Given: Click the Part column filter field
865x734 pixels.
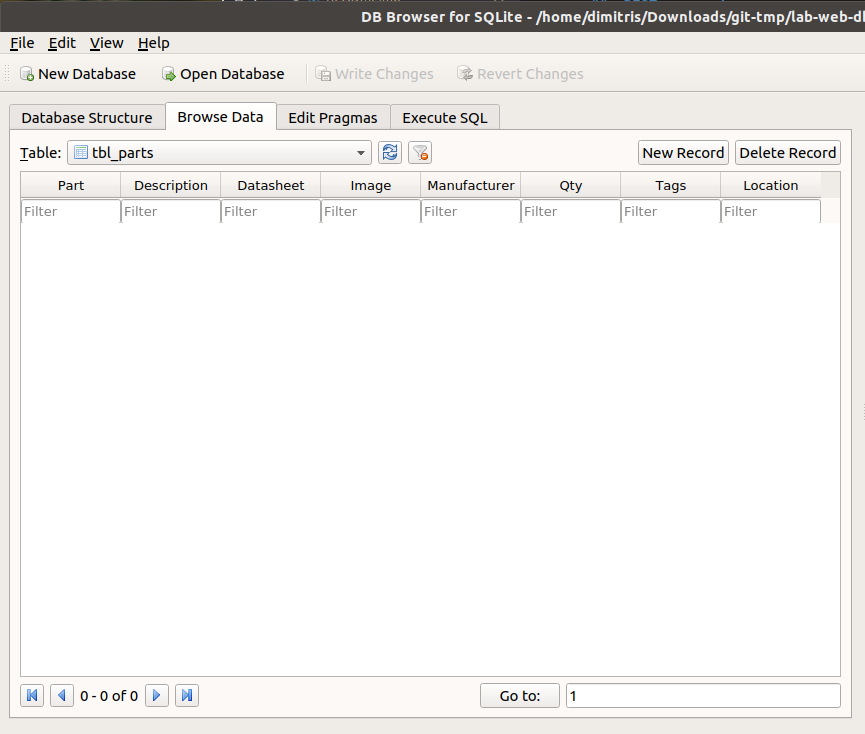Looking at the screenshot, I should (x=70, y=211).
